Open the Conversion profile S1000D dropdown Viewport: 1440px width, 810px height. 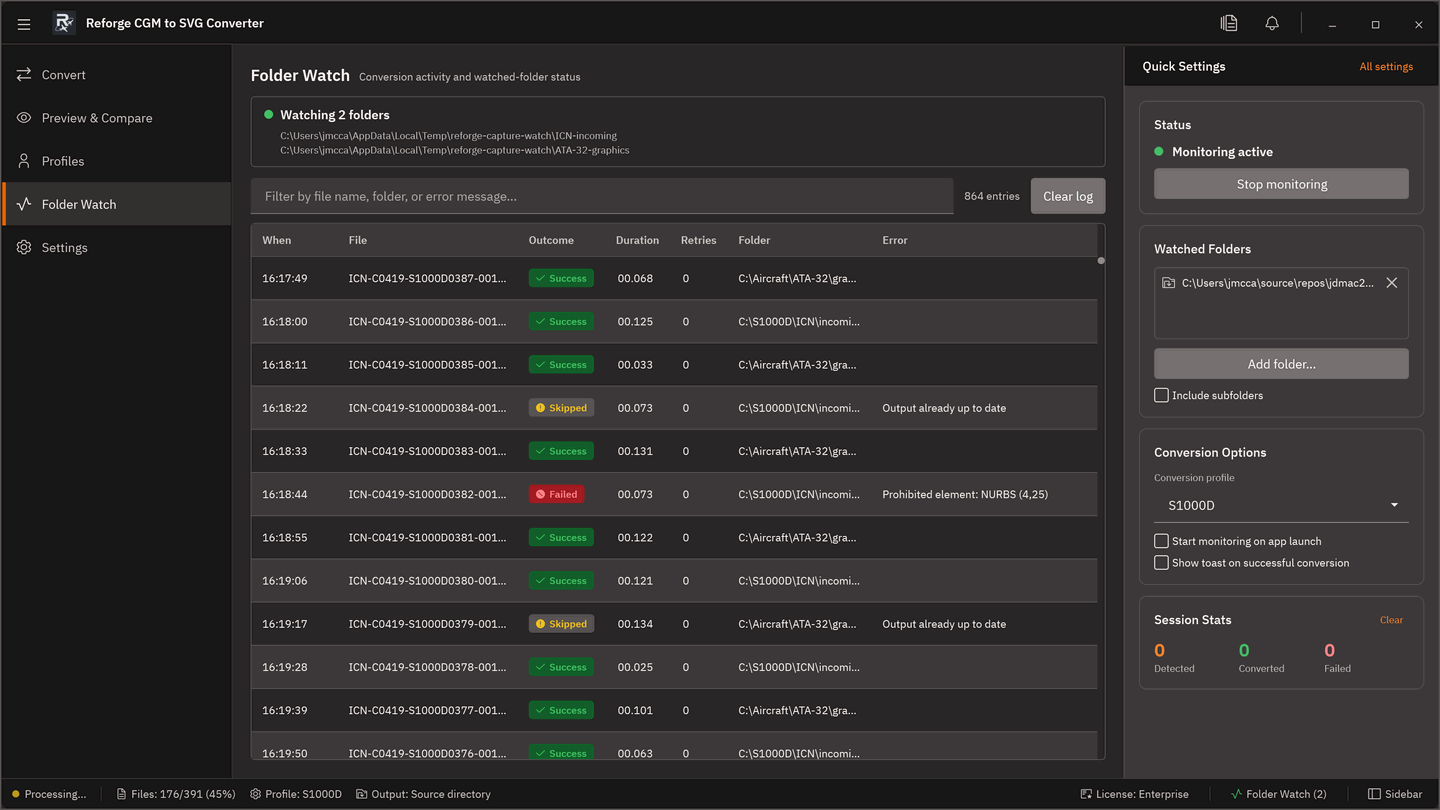point(1282,505)
